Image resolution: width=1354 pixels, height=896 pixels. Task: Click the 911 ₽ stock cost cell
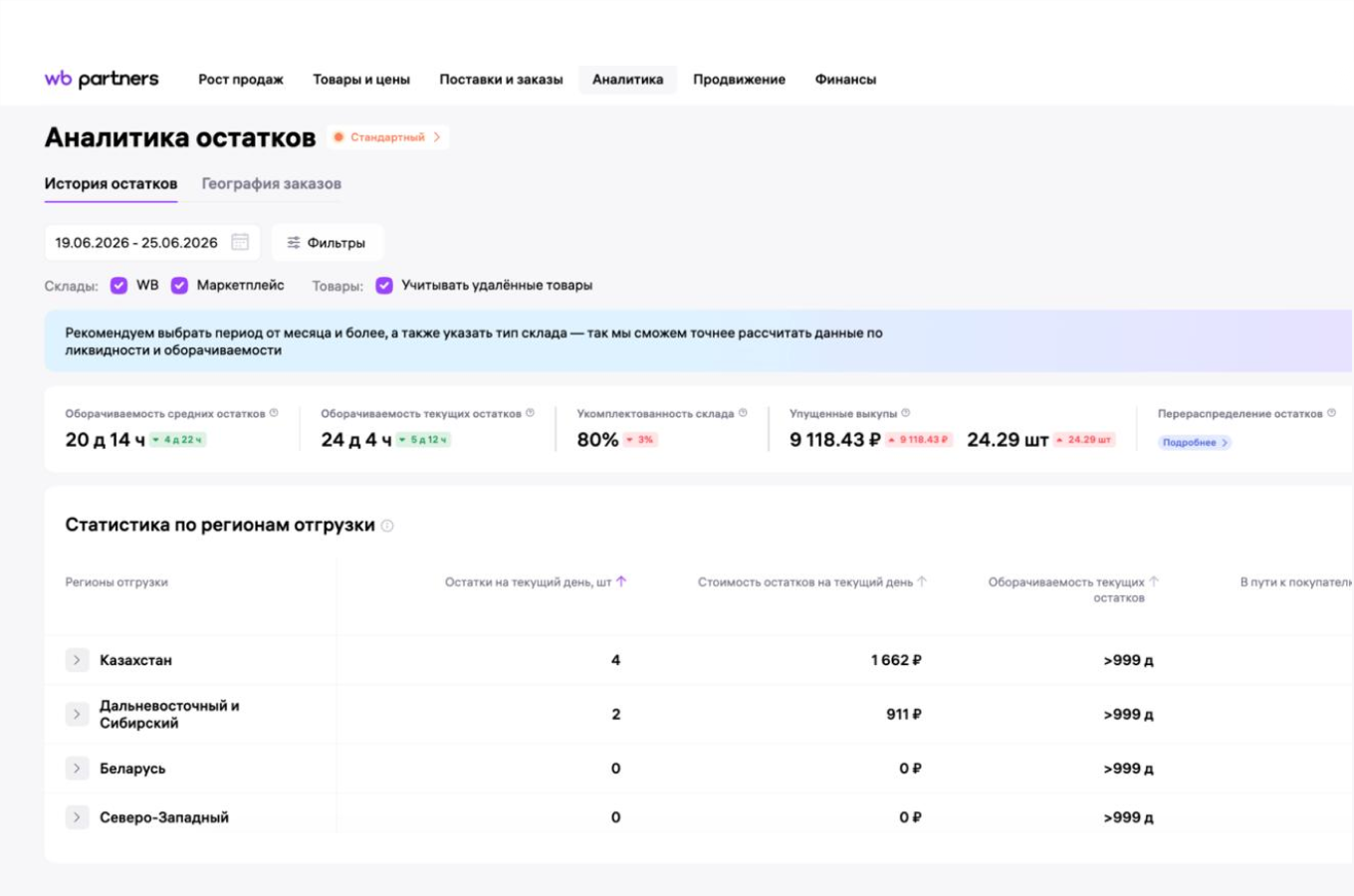pyautogui.click(x=904, y=714)
